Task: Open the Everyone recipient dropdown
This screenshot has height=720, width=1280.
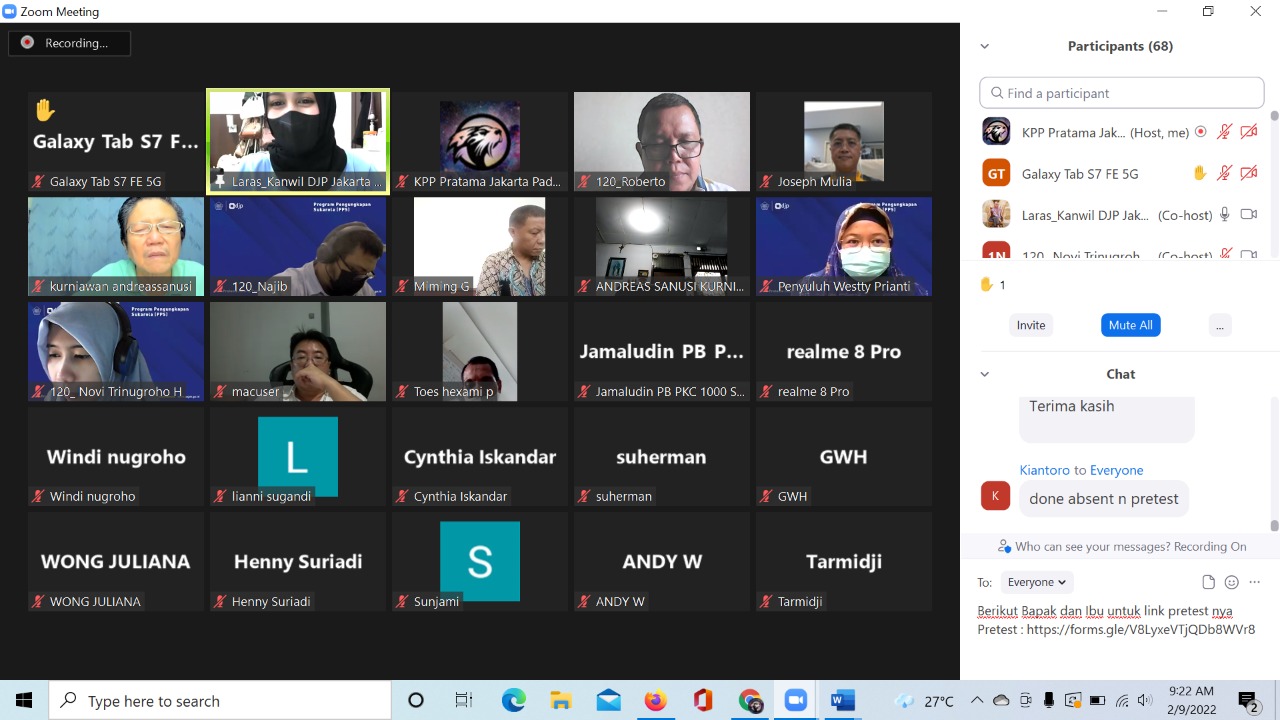Action: (x=1036, y=582)
